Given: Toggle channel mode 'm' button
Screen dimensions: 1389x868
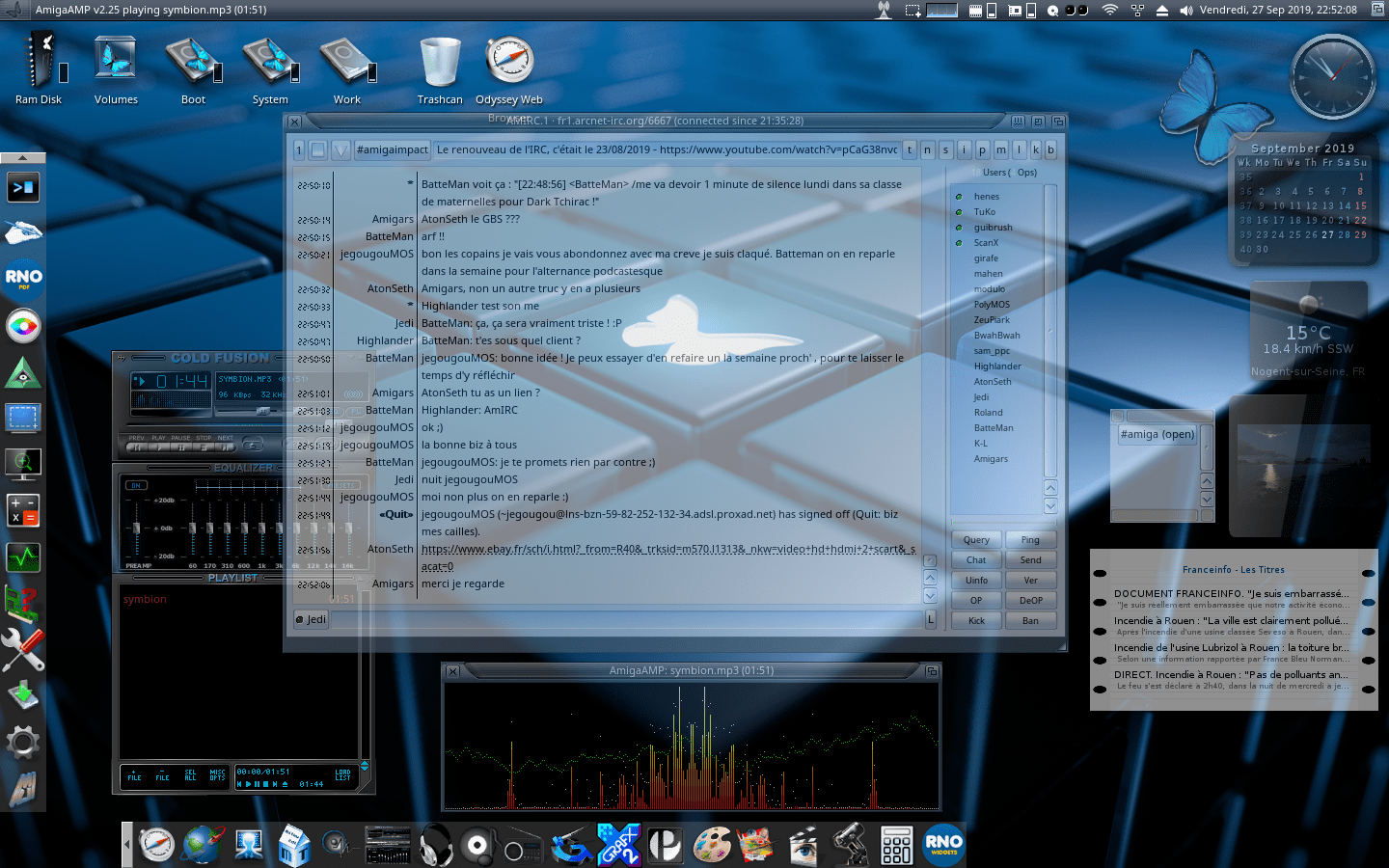Looking at the screenshot, I should [1000, 149].
